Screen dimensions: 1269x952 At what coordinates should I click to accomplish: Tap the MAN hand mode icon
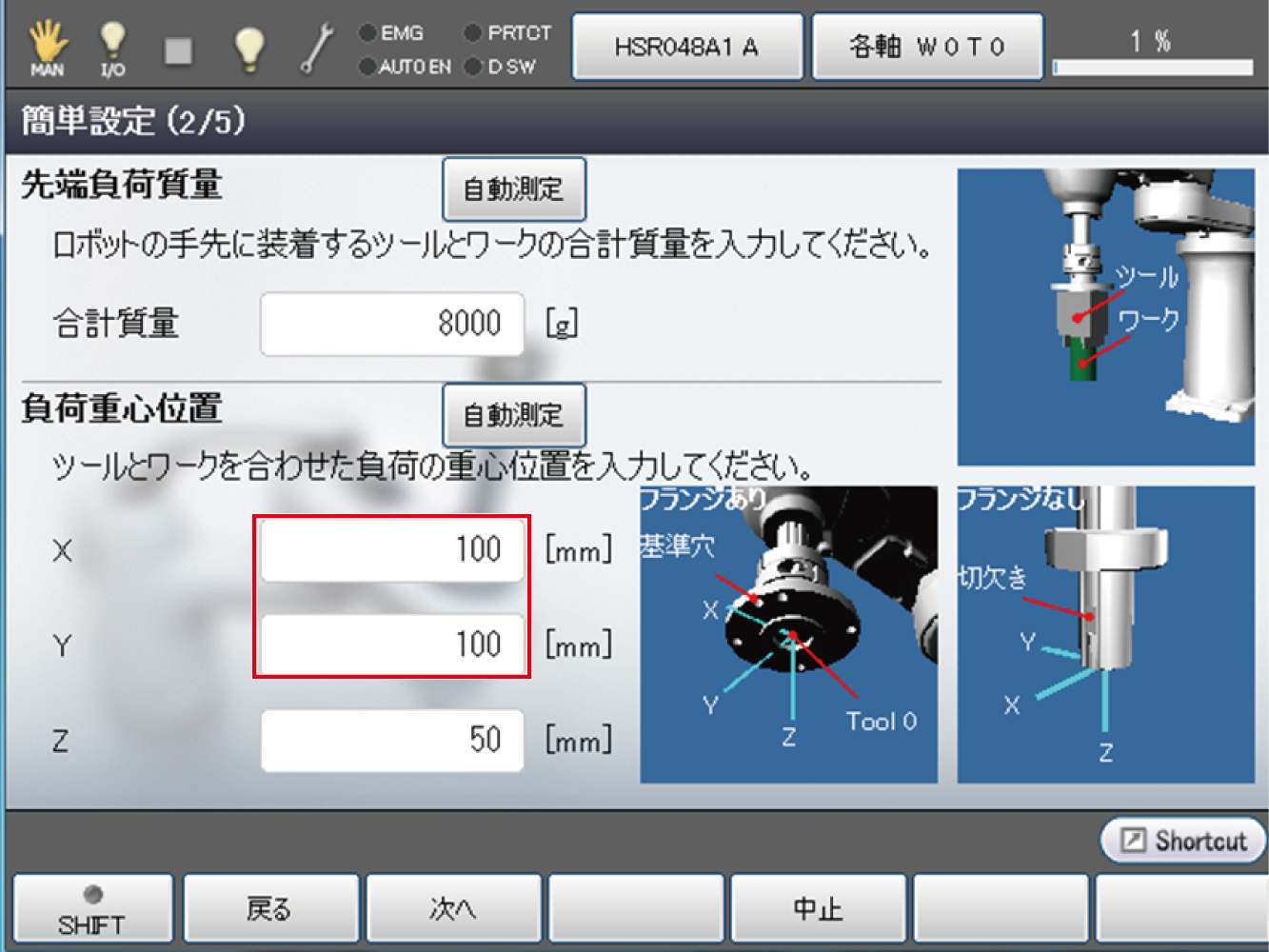[47, 48]
